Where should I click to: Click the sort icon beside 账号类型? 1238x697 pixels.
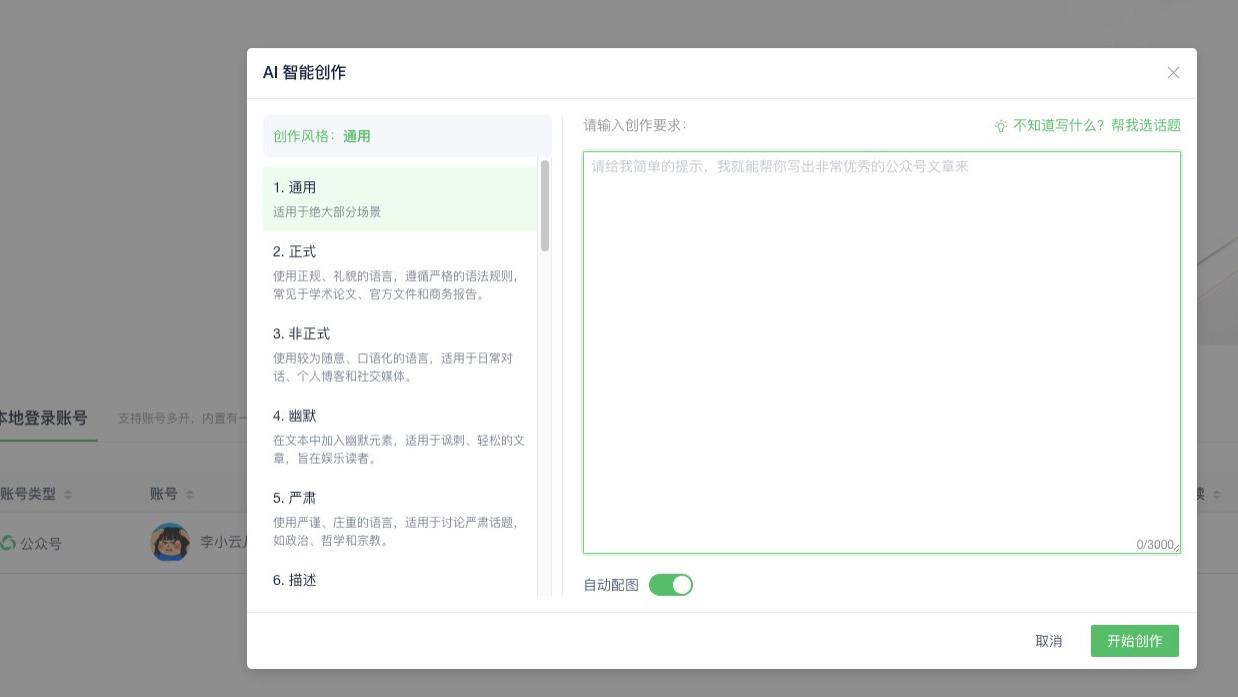[x=68, y=493]
